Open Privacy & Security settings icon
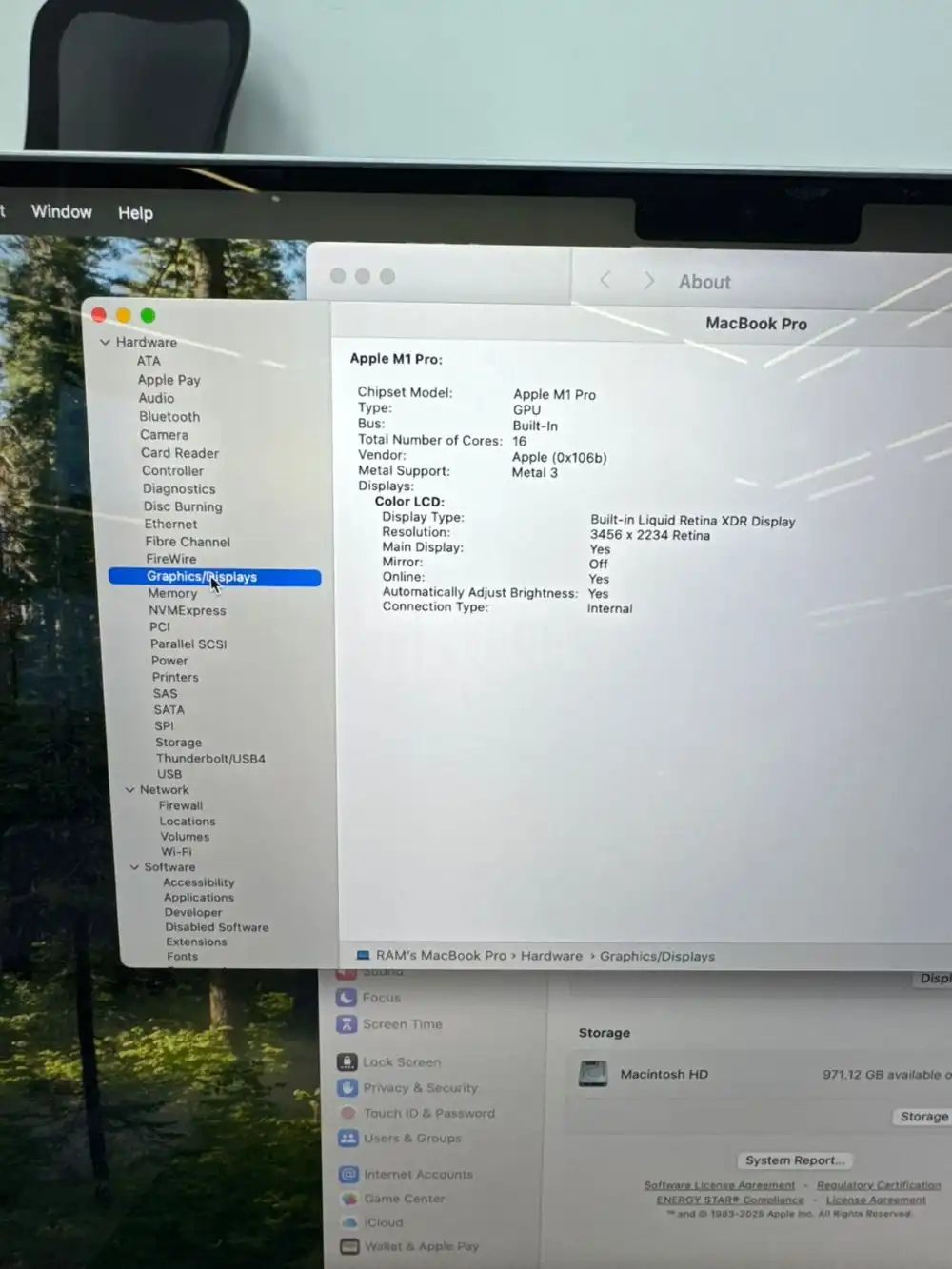 (x=347, y=1087)
